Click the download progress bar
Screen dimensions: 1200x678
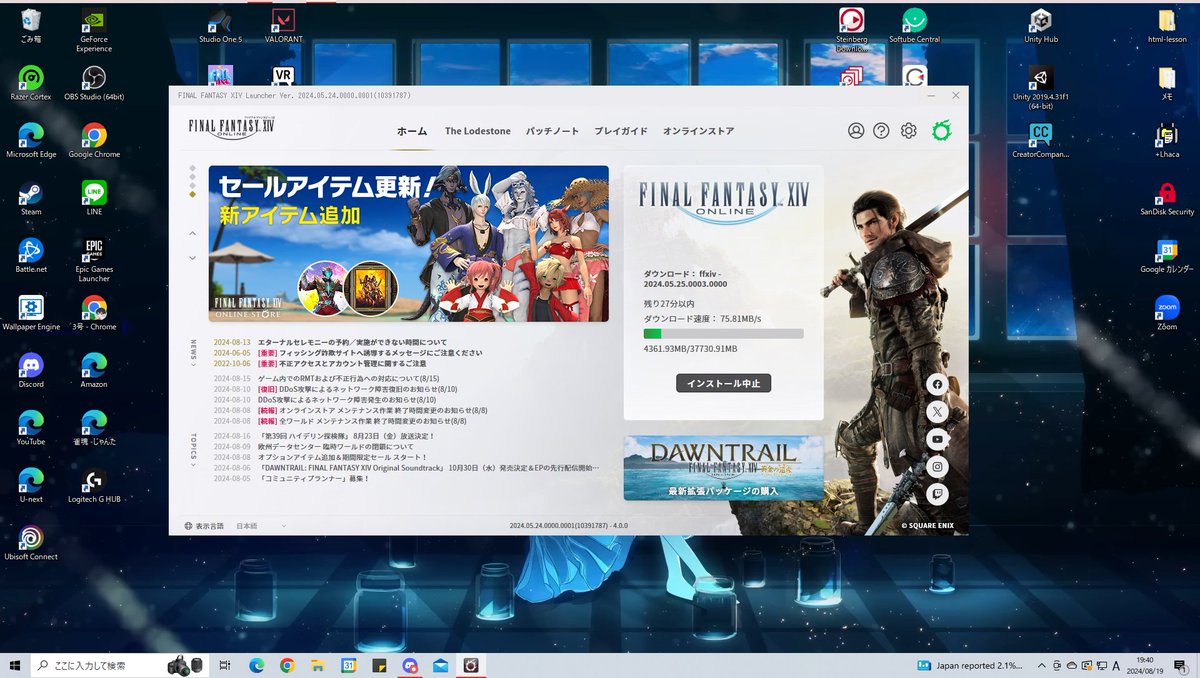[x=723, y=333]
